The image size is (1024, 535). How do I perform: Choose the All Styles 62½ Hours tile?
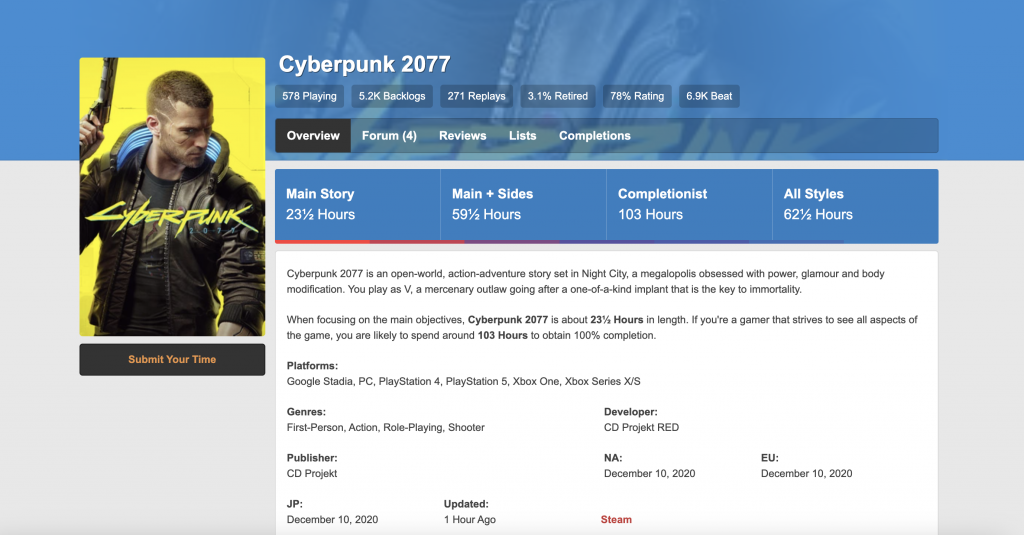point(855,204)
